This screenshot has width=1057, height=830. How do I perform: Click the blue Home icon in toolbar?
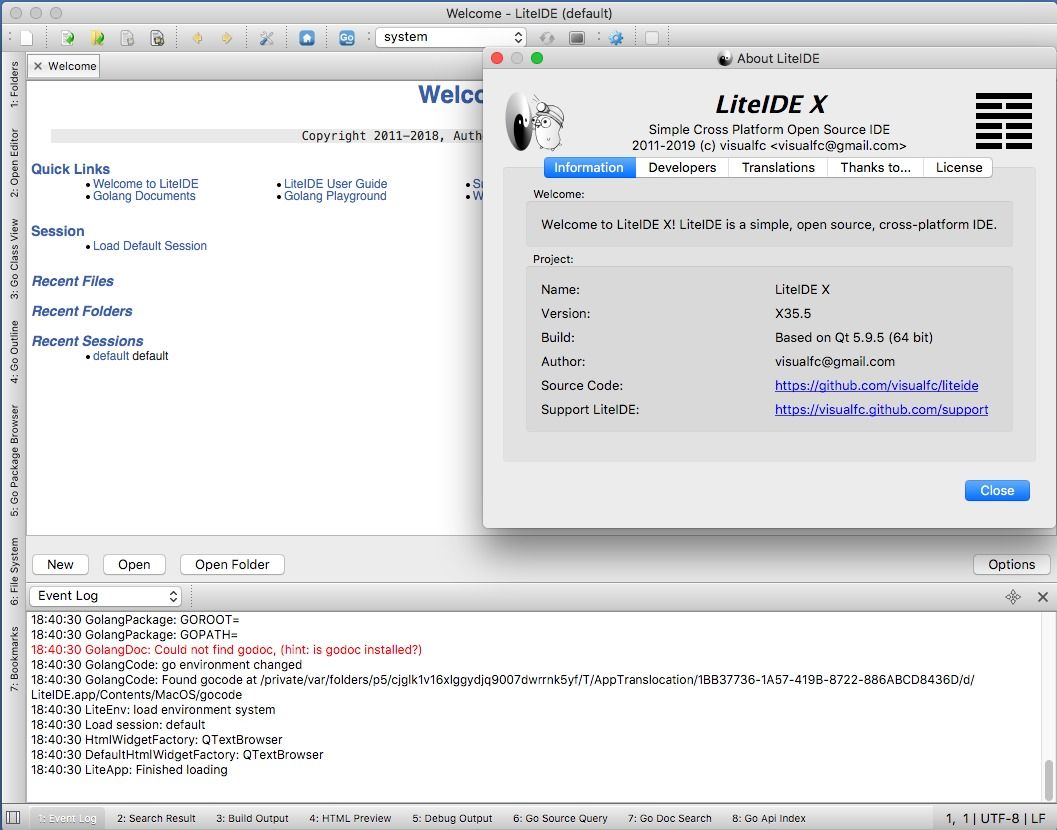[x=307, y=38]
